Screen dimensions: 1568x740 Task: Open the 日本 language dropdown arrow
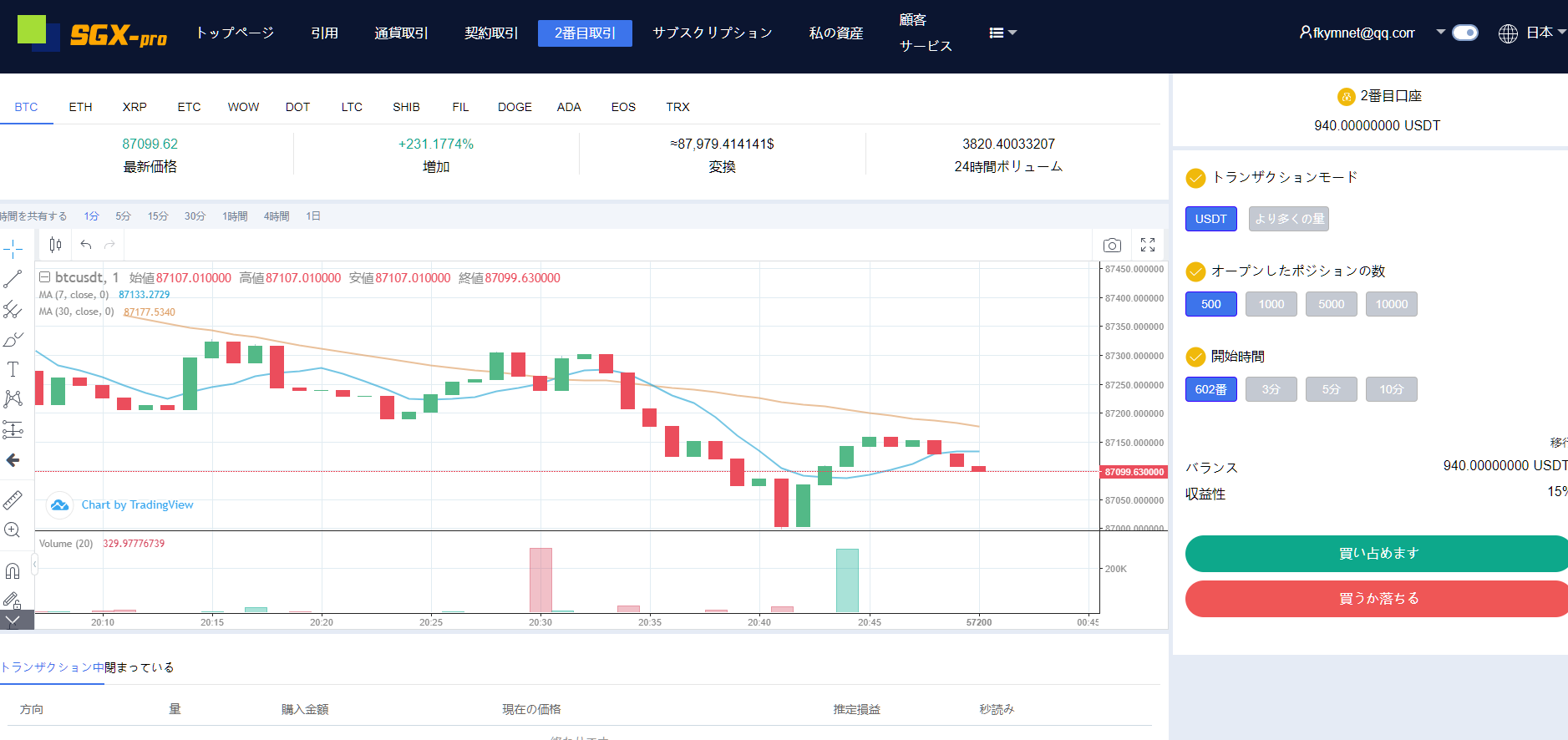tap(1561, 33)
